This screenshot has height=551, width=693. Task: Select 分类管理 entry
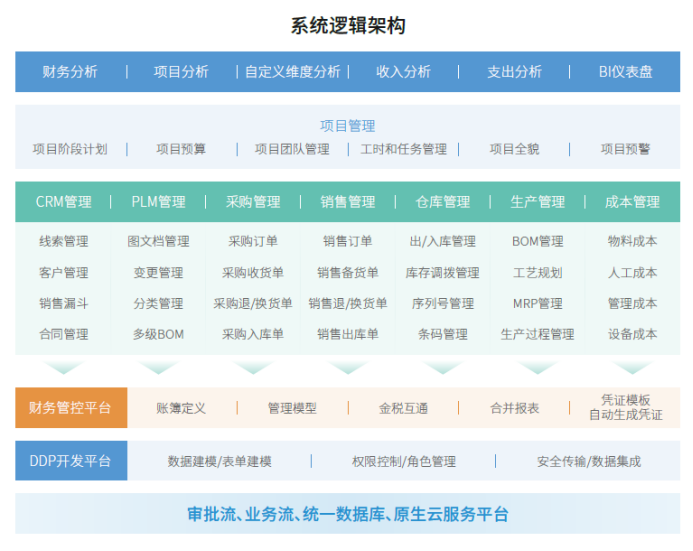click(x=158, y=304)
